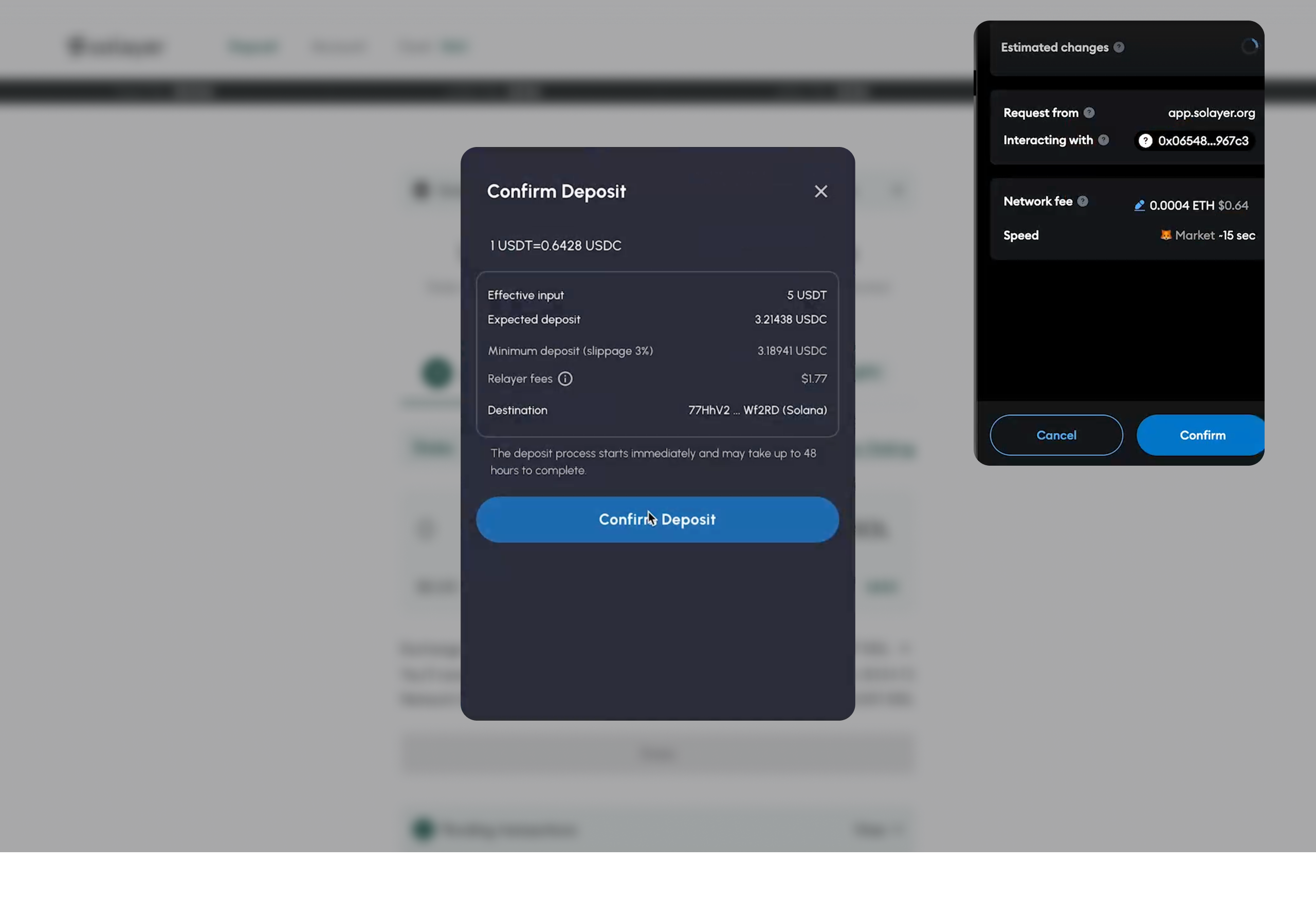Screen dimensions: 1316x918
Task: Click the MetaMask fox icon beside Market
Action: click(1165, 235)
